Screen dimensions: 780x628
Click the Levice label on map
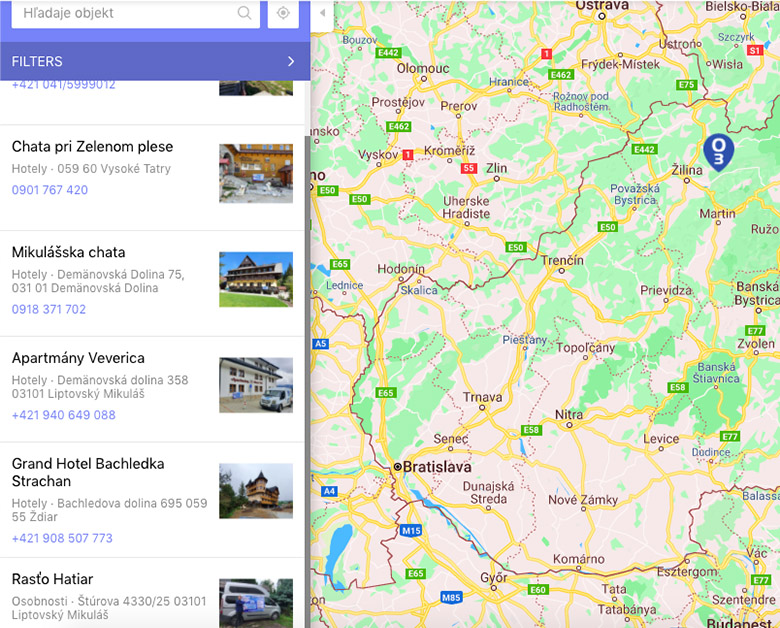pyautogui.click(x=661, y=438)
